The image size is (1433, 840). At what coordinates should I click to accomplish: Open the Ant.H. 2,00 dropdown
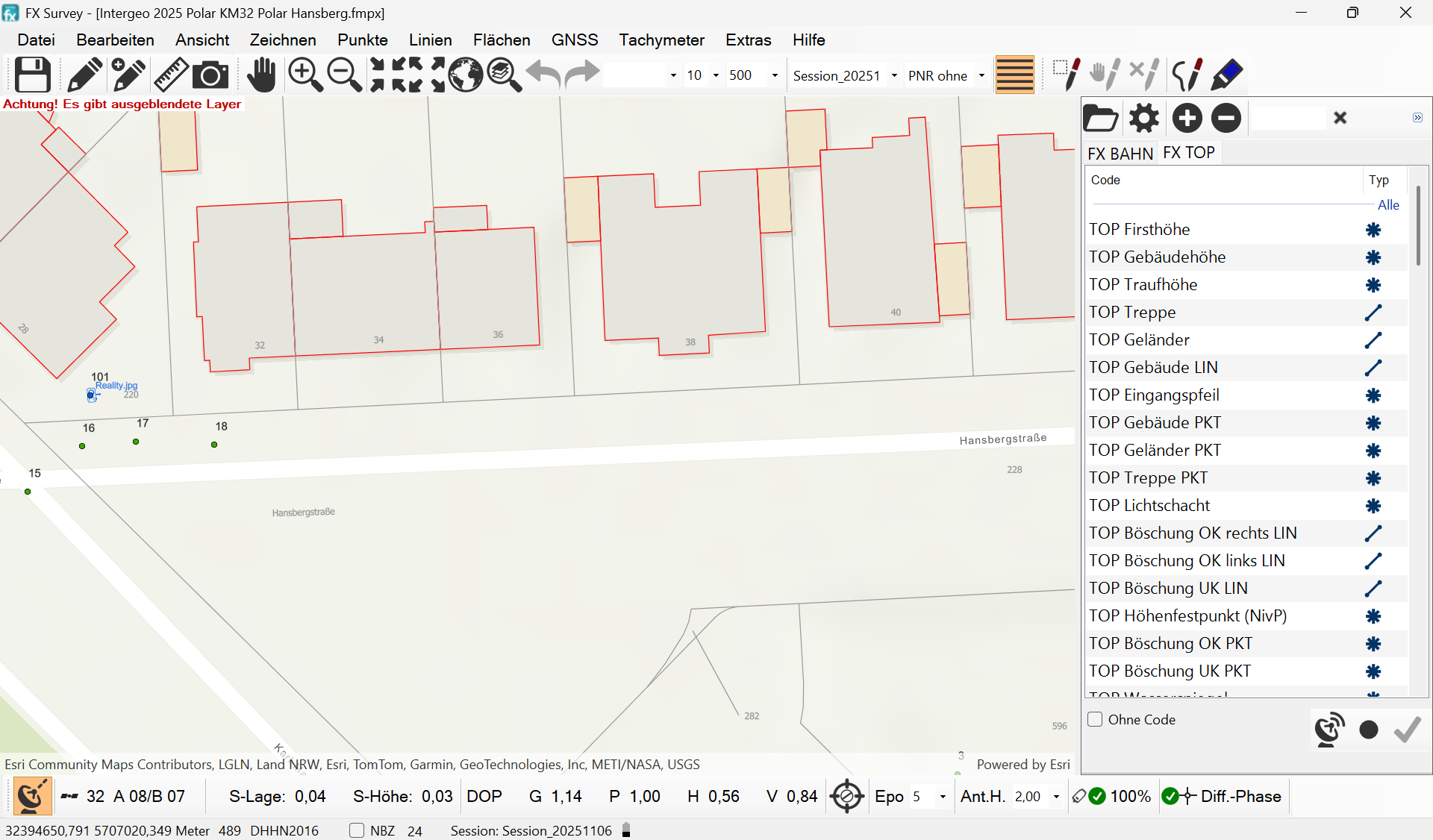pyautogui.click(x=1056, y=797)
